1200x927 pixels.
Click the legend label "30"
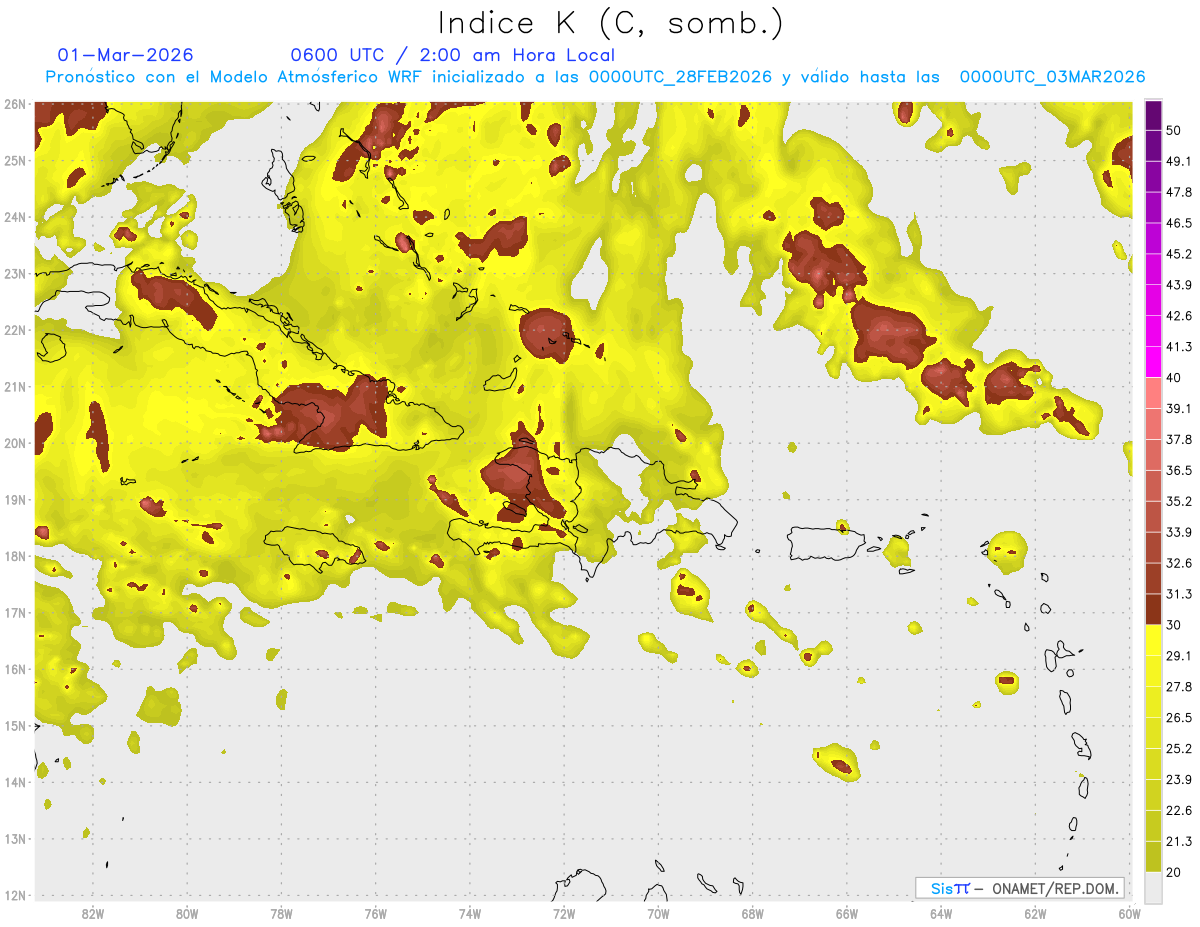pos(1174,626)
